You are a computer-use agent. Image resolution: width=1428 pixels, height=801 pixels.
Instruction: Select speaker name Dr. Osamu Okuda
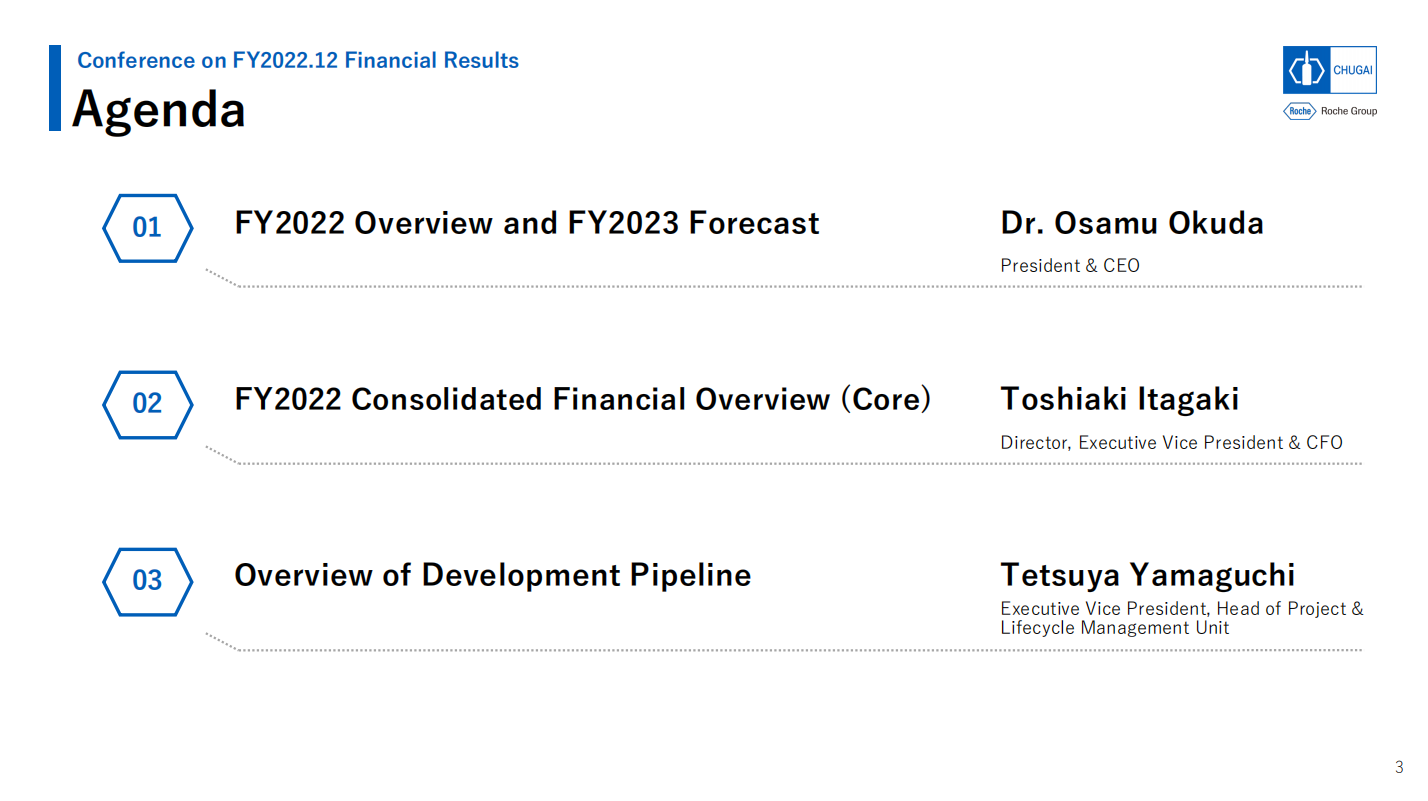(x=1132, y=222)
